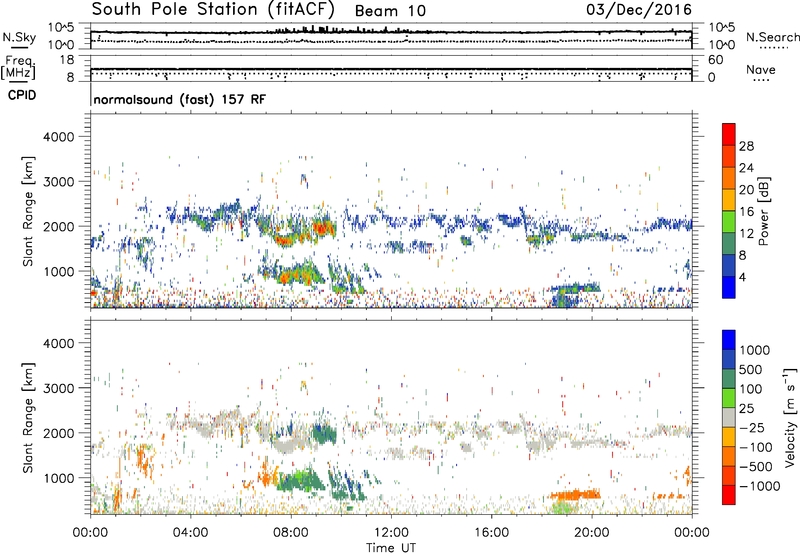Click the N.Sky solid line legend sample
The width and height of the screenshot is (800, 554).
(20, 47)
